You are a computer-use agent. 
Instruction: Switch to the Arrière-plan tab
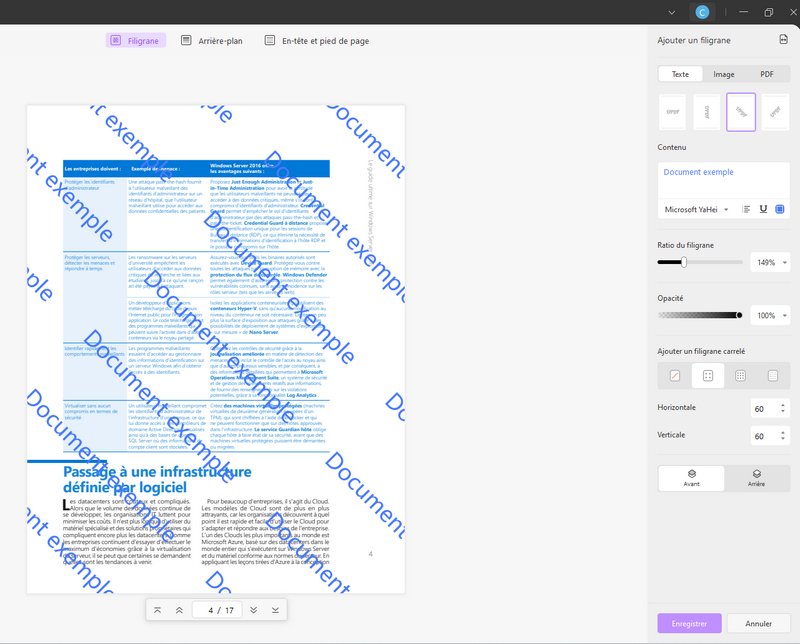[212, 40]
